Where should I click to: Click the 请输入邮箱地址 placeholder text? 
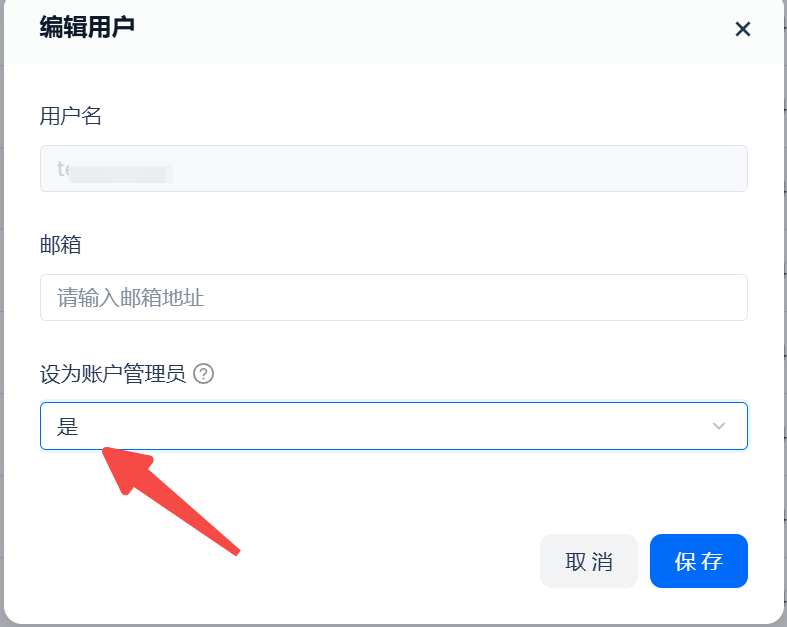131,298
